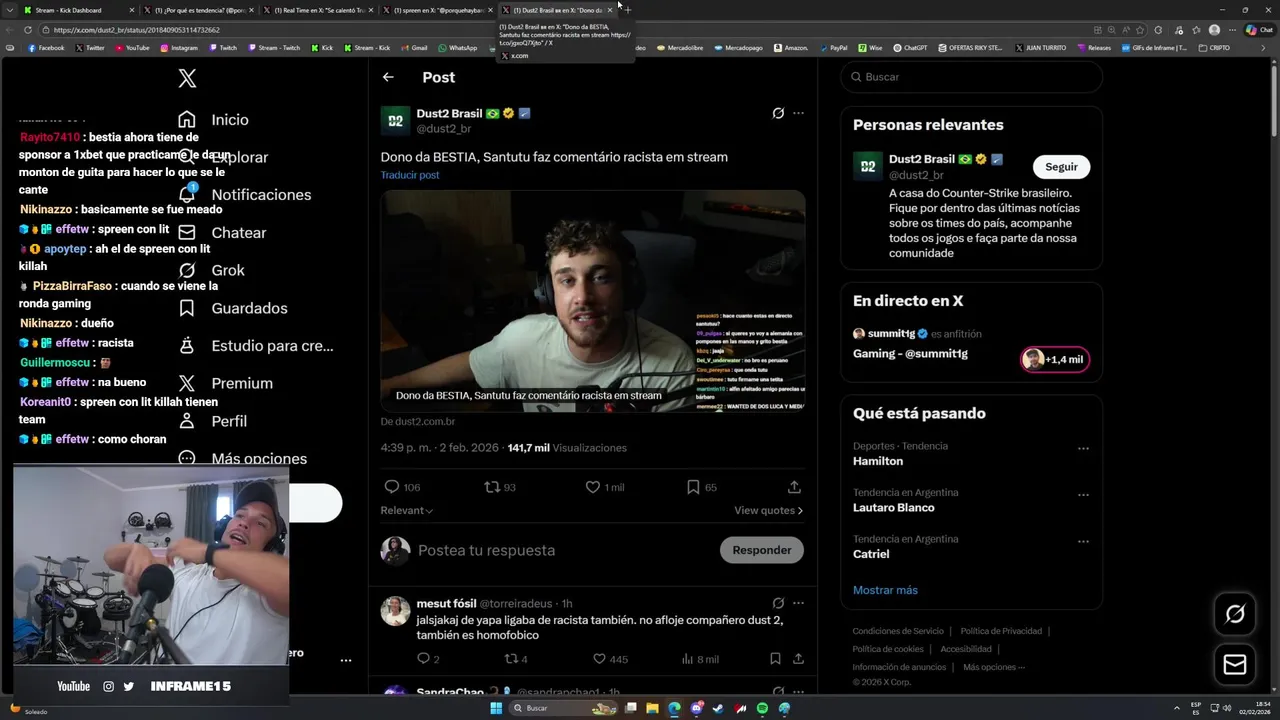Switch to the spreen en X browser tab
The width and height of the screenshot is (1280, 720).
pyautogui.click(x=437, y=10)
